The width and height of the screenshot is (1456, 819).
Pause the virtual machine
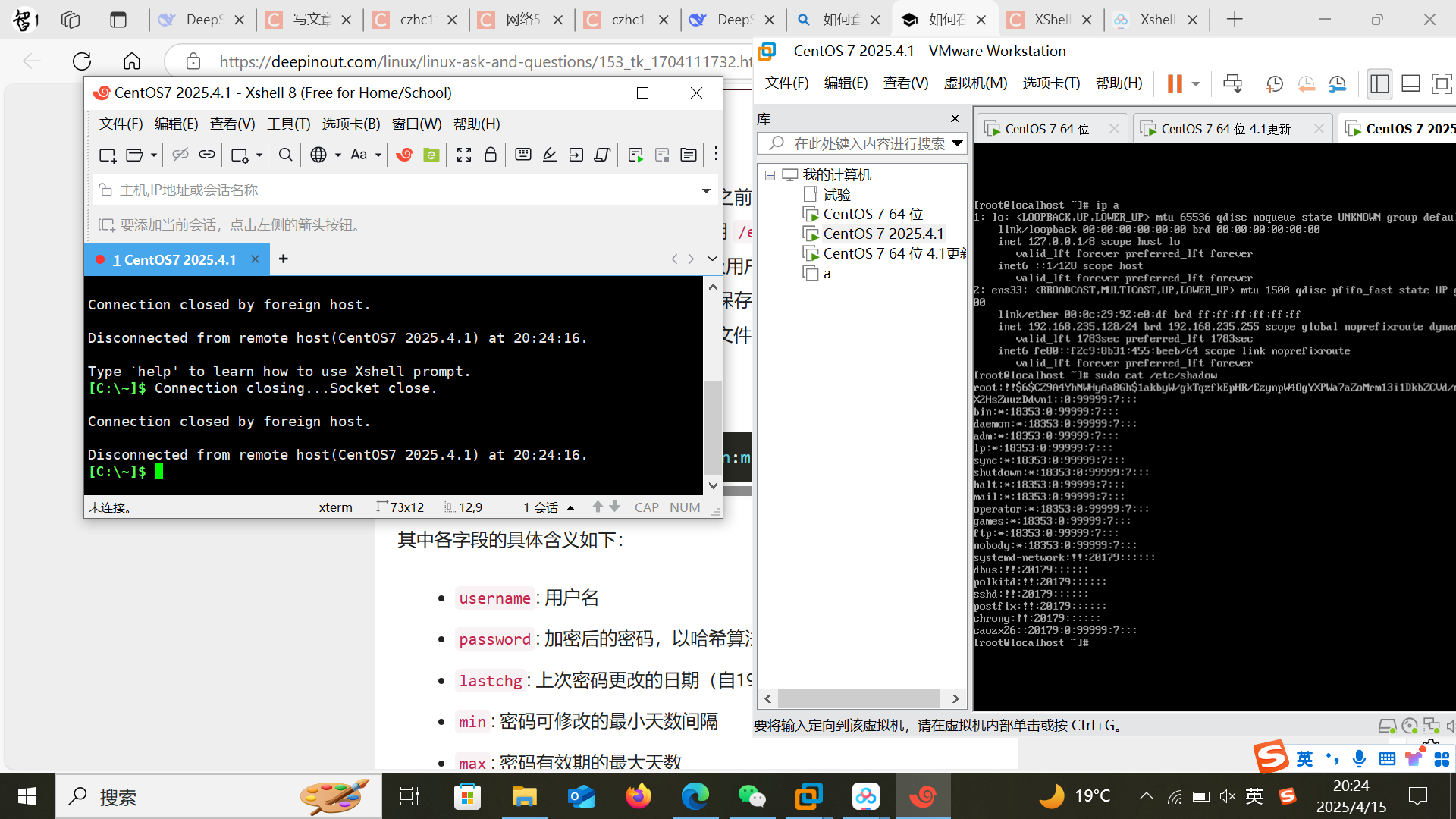point(1175,83)
